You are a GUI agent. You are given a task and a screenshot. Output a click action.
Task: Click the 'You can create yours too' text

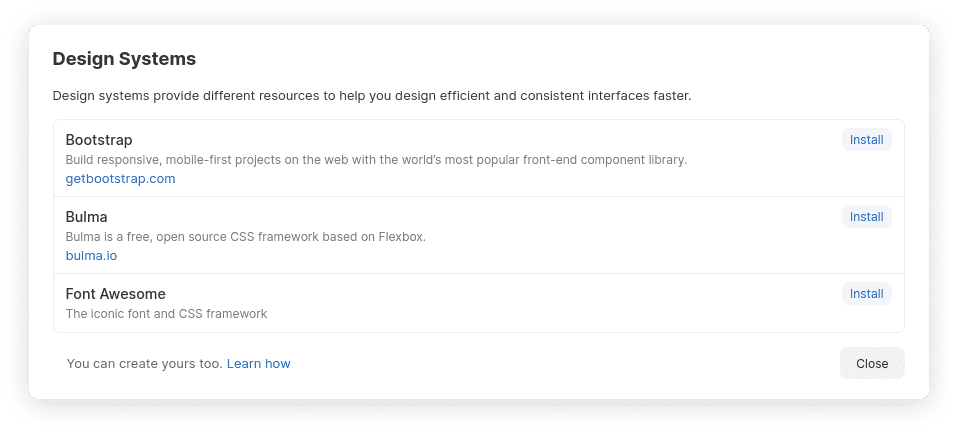pos(144,364)
